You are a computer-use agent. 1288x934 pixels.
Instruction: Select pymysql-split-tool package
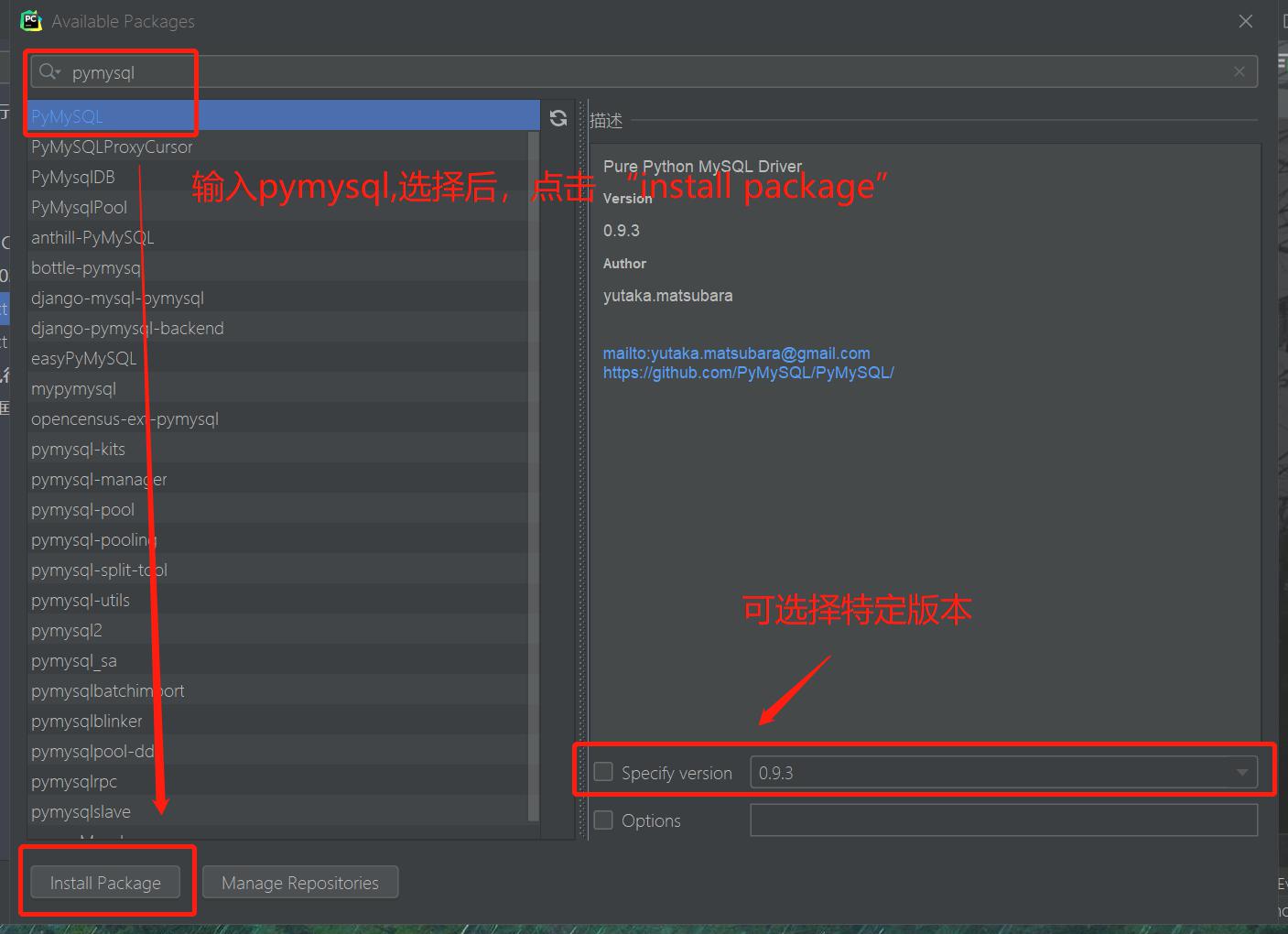(278, 570)
